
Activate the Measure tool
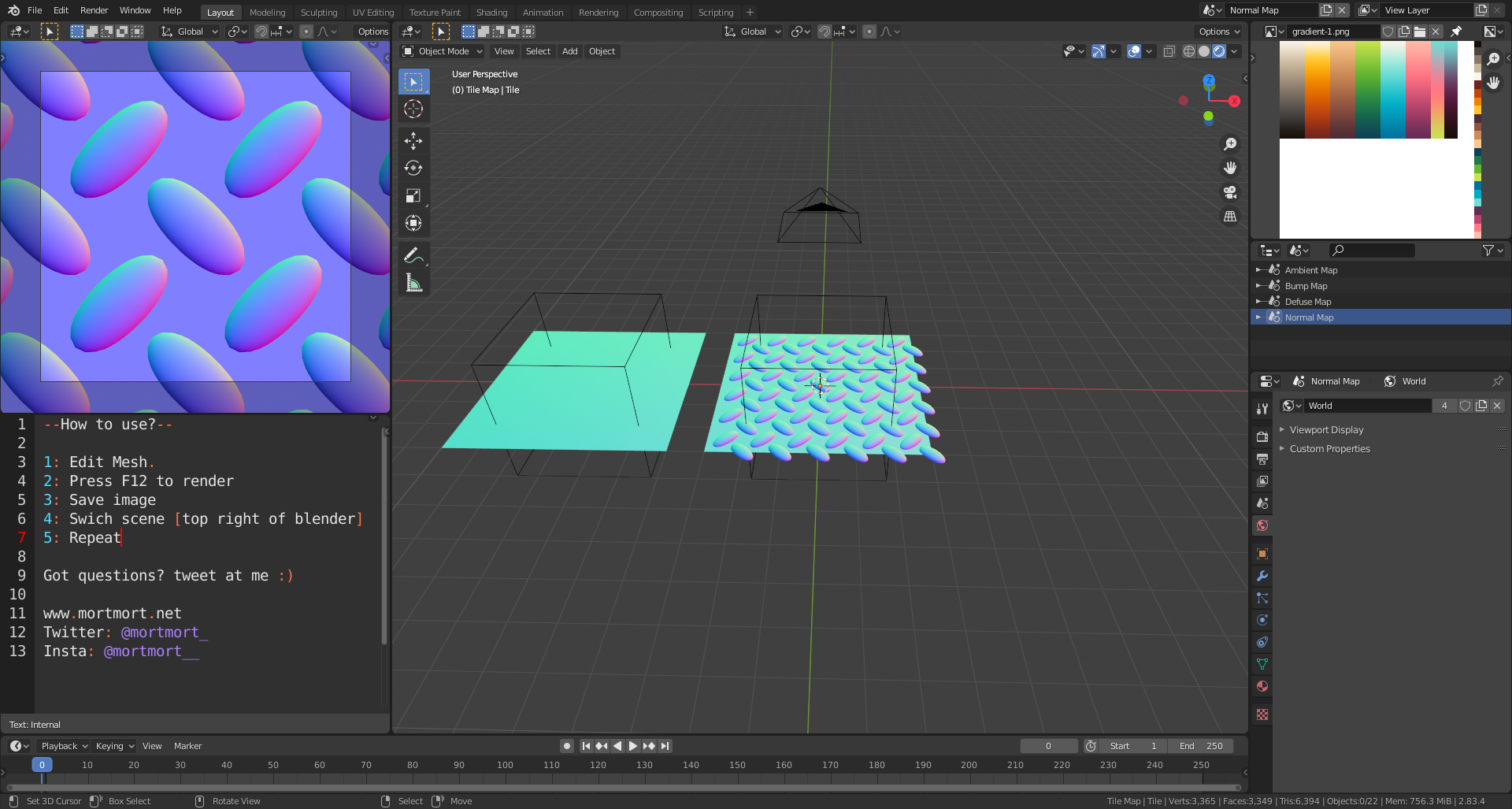413,282
